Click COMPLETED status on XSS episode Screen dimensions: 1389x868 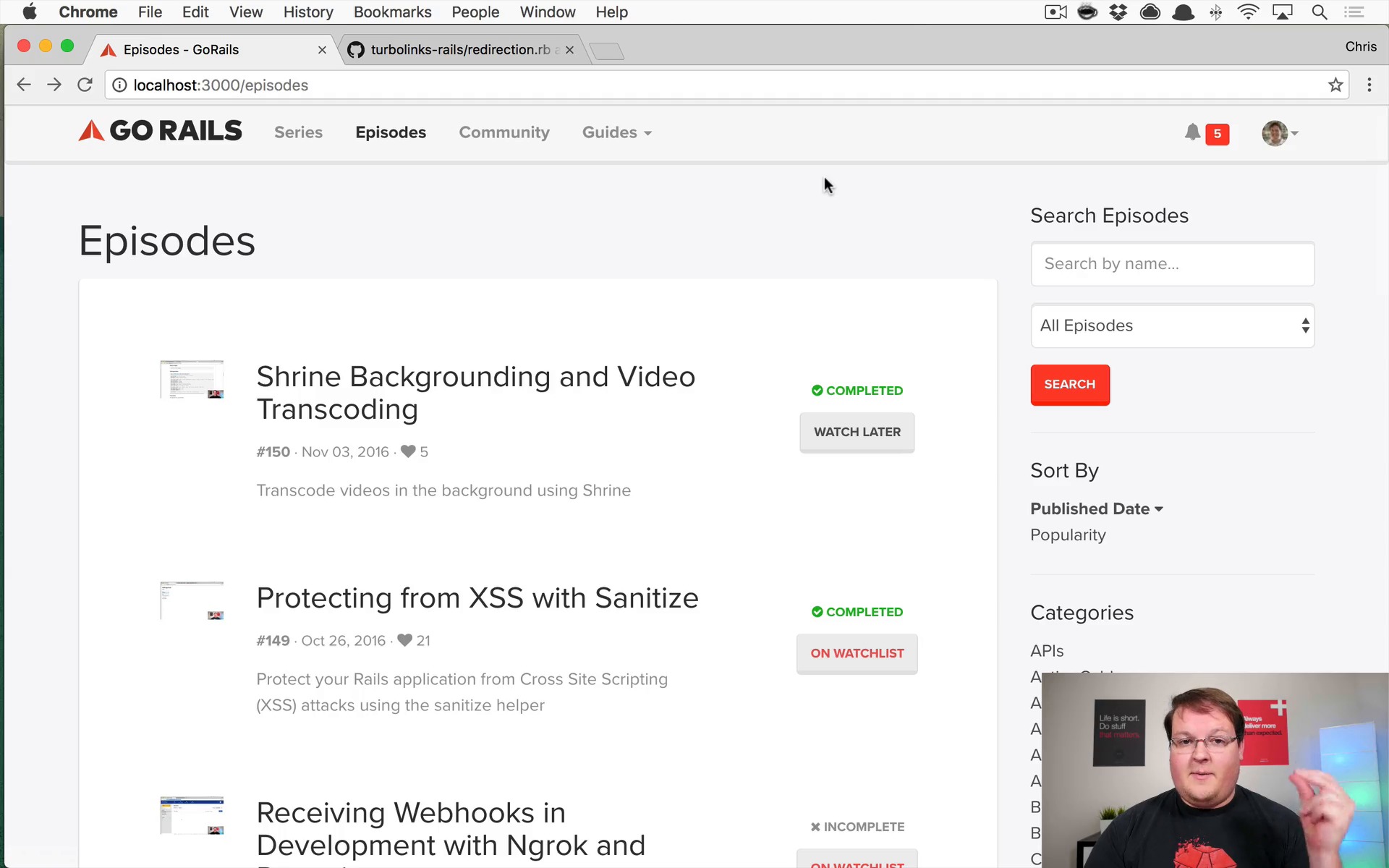[x=857, y=612]
